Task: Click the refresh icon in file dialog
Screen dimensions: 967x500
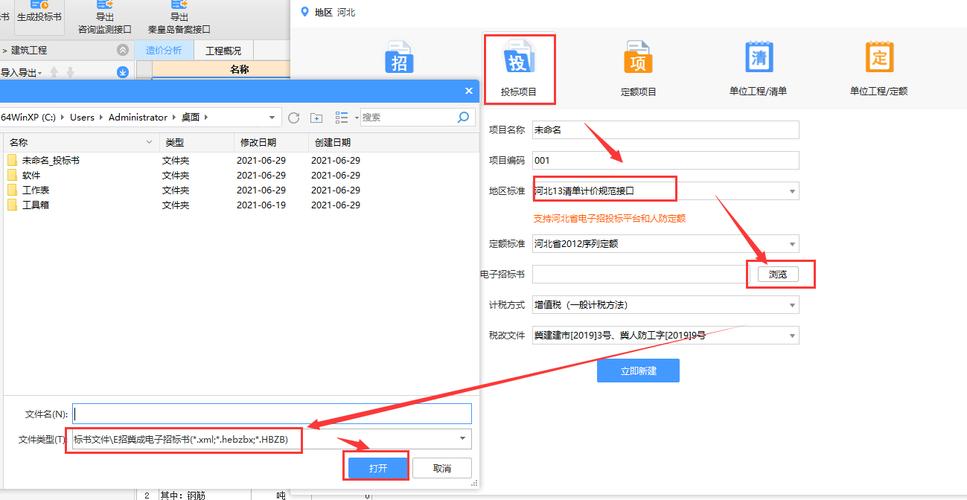Action: 294,118
